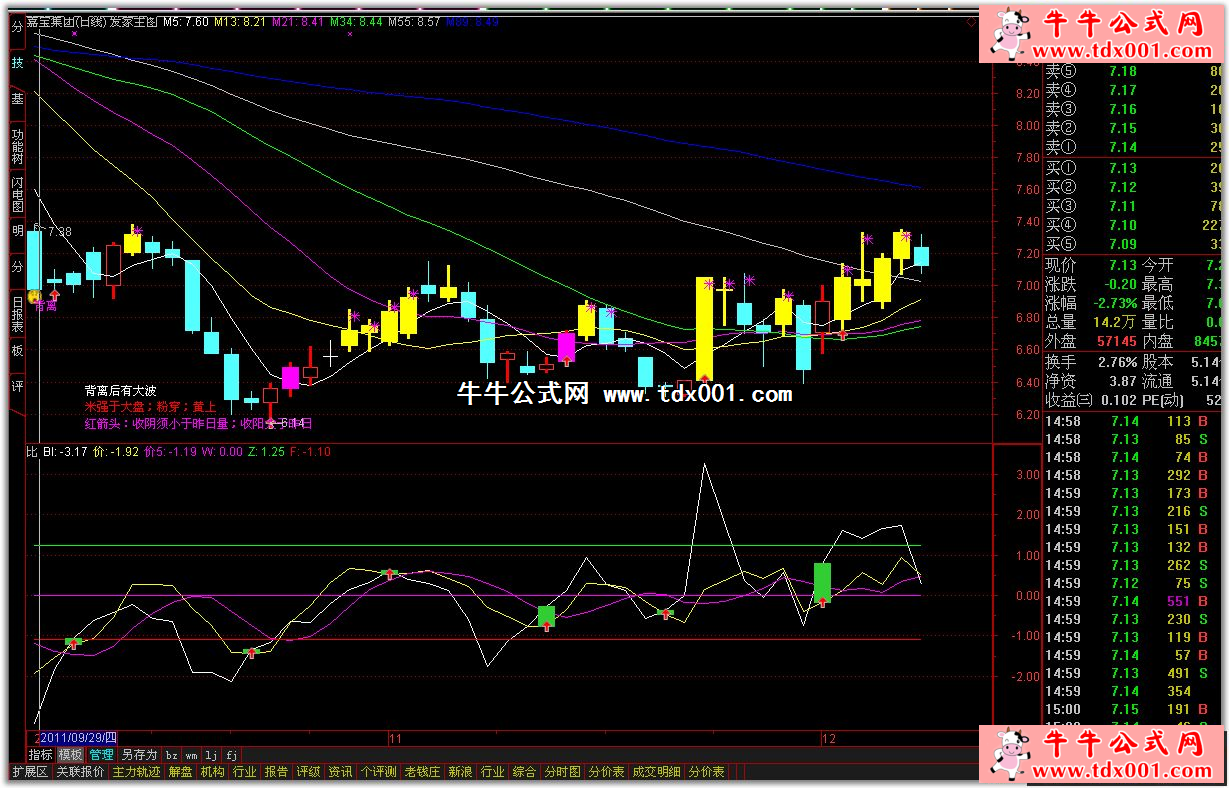Click the 管理 button

pos(101,755)
